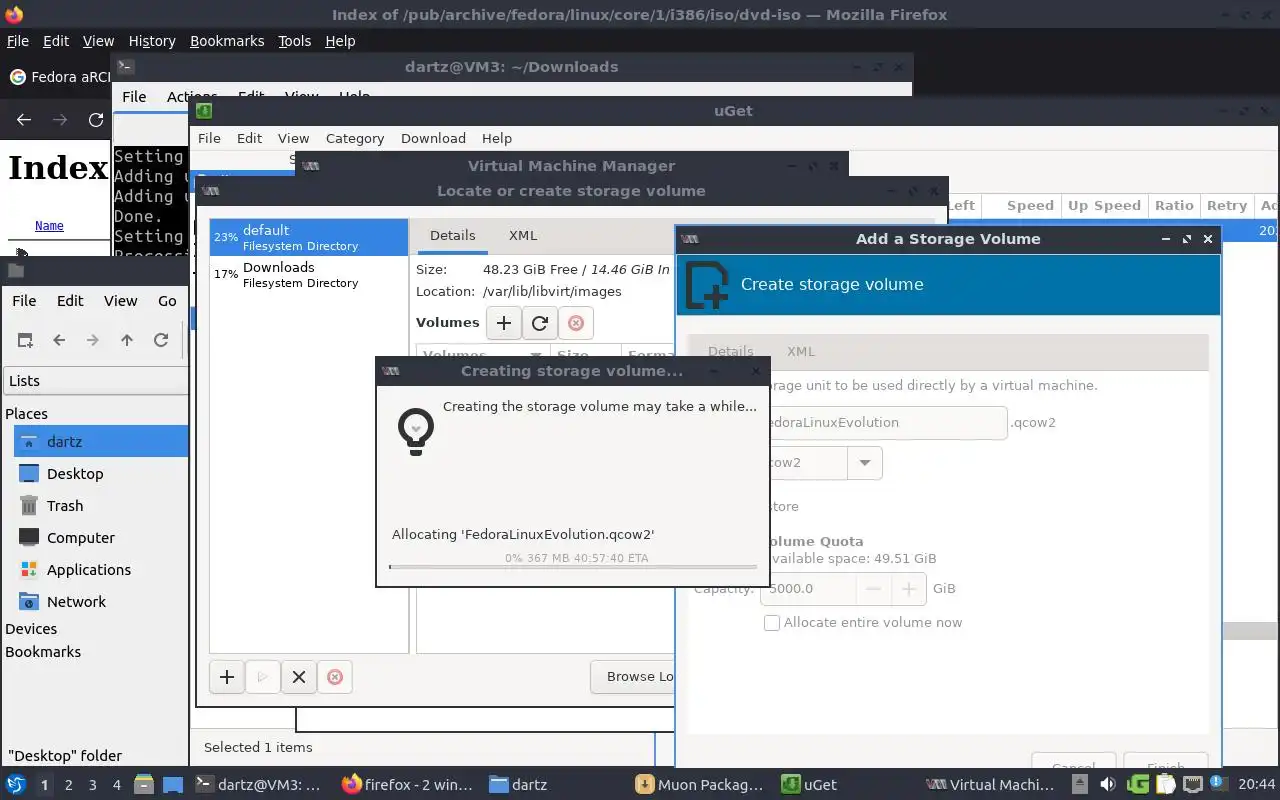
Task: Open Applications in Places sidebar
Action: pyautogui.click(x=101, y=570)
